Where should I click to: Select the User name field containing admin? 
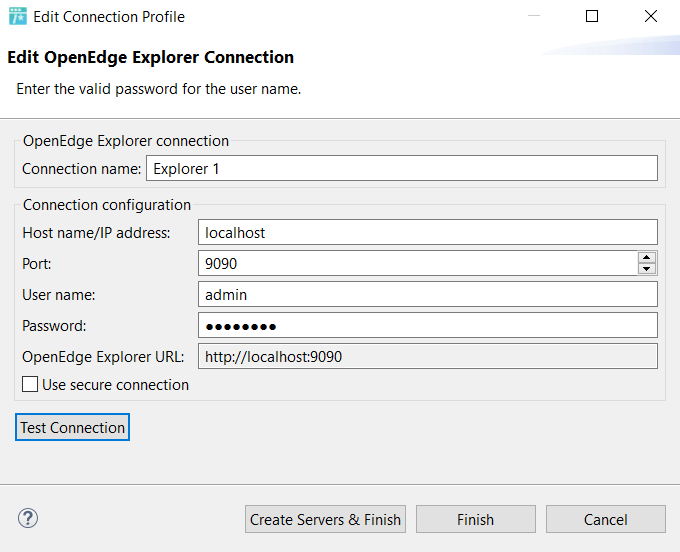coord(428,294)
